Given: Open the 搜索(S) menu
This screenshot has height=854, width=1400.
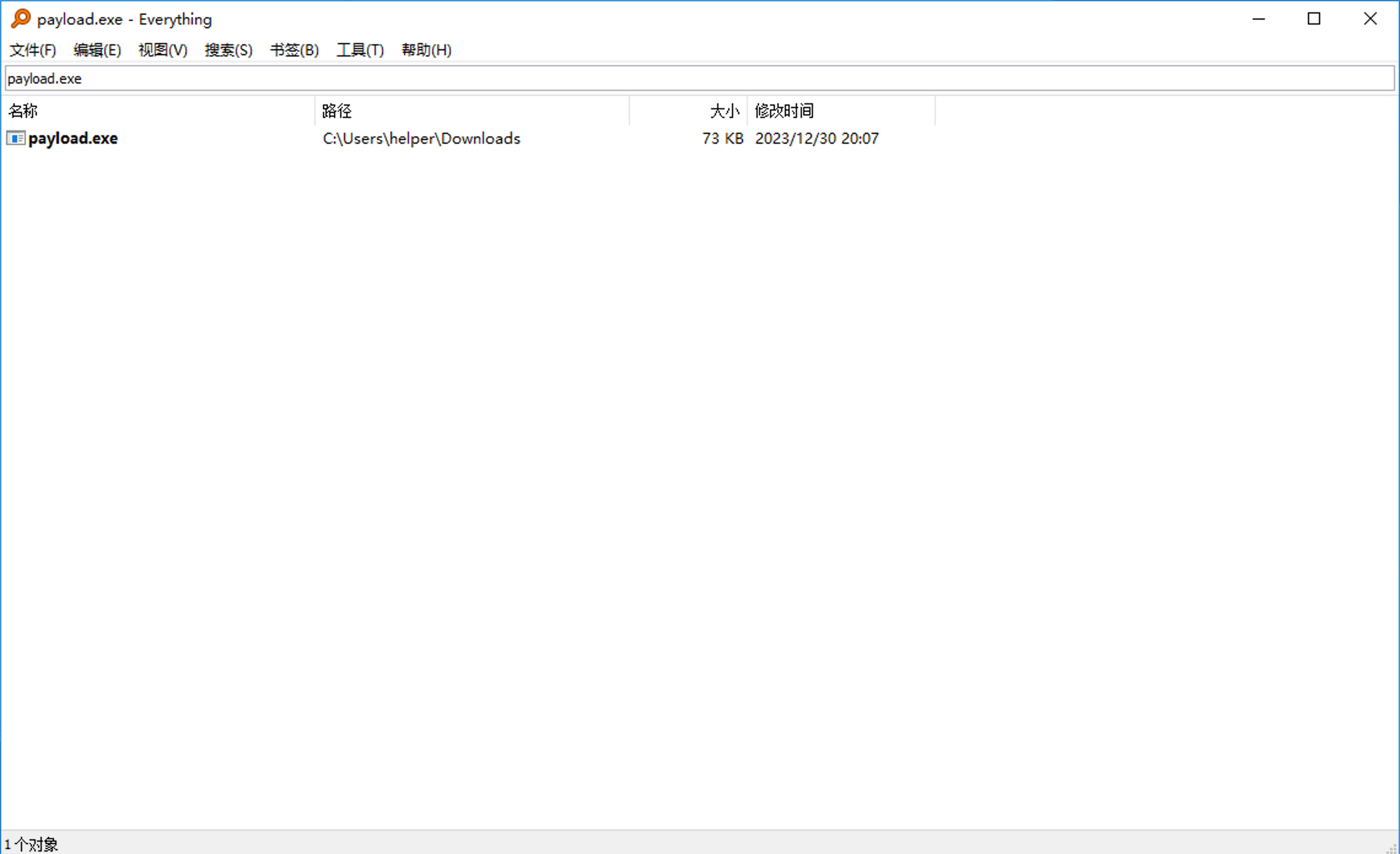Looking at the screenshot, I should click(227, 50).
